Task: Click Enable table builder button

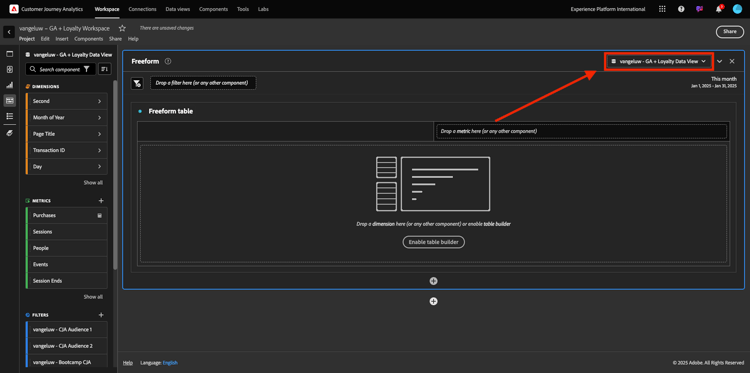Action: 433,242
